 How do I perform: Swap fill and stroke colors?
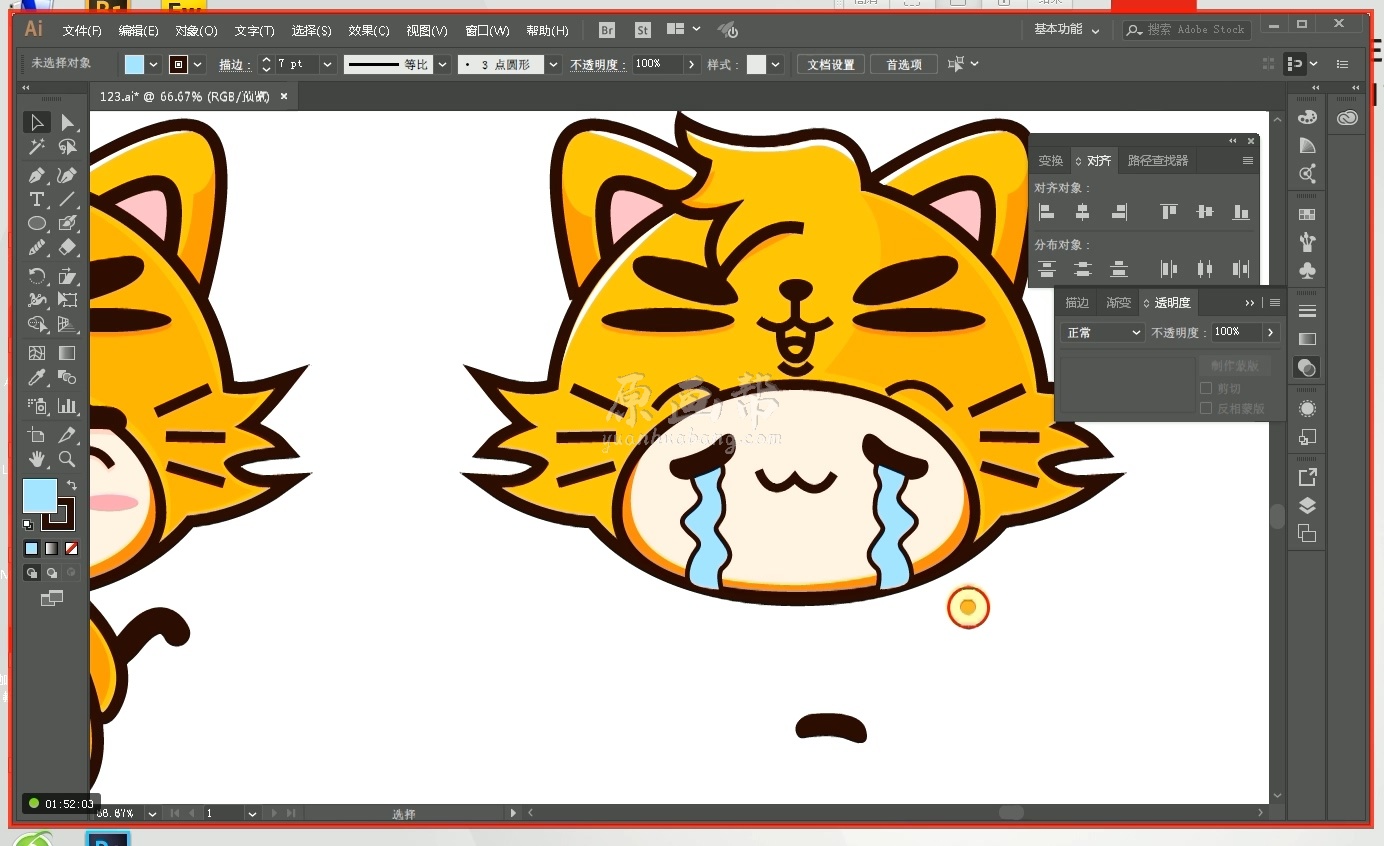(72, 485)
